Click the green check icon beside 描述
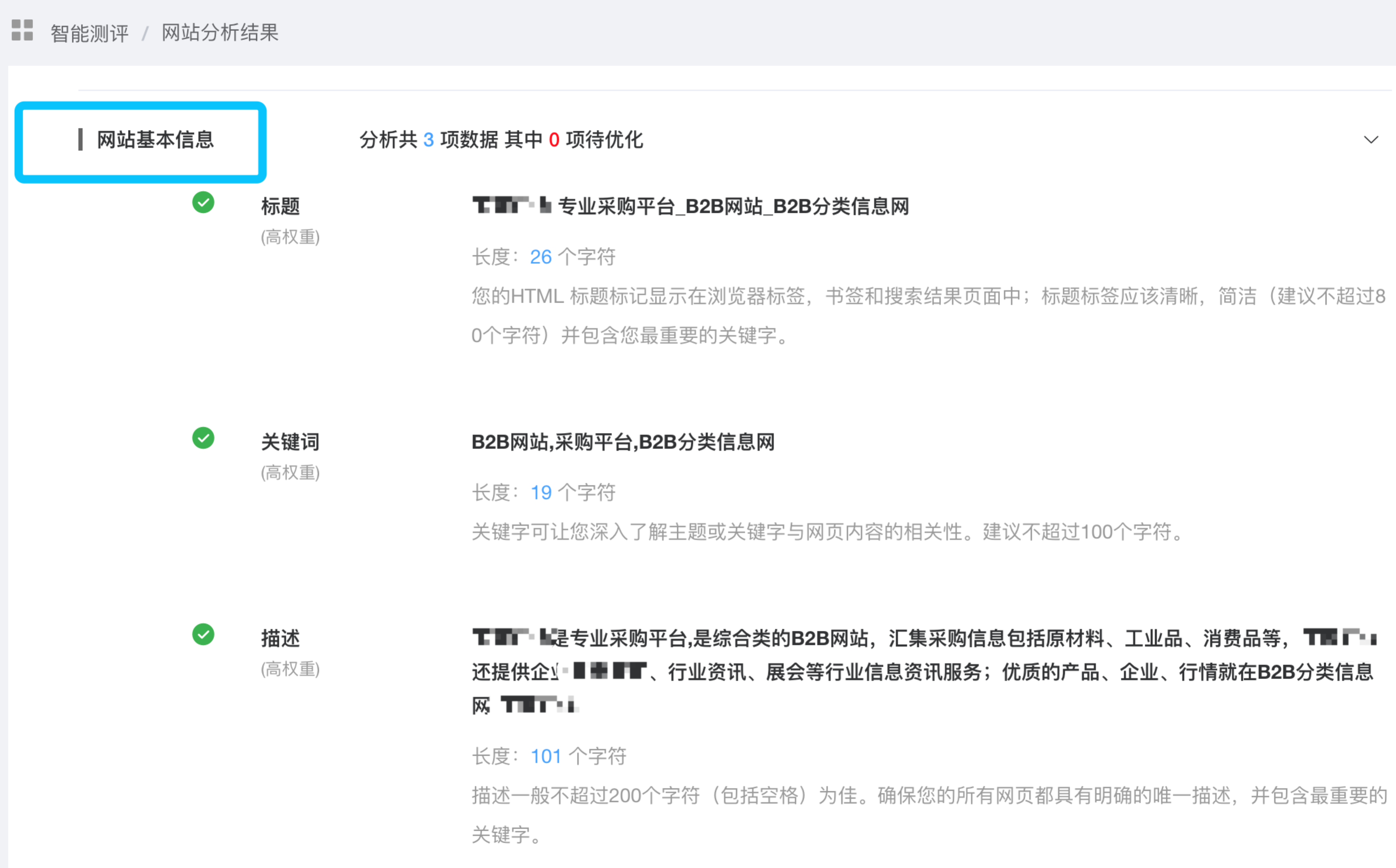The height and width of the screenshot is (868, 1396). point(203,635)
